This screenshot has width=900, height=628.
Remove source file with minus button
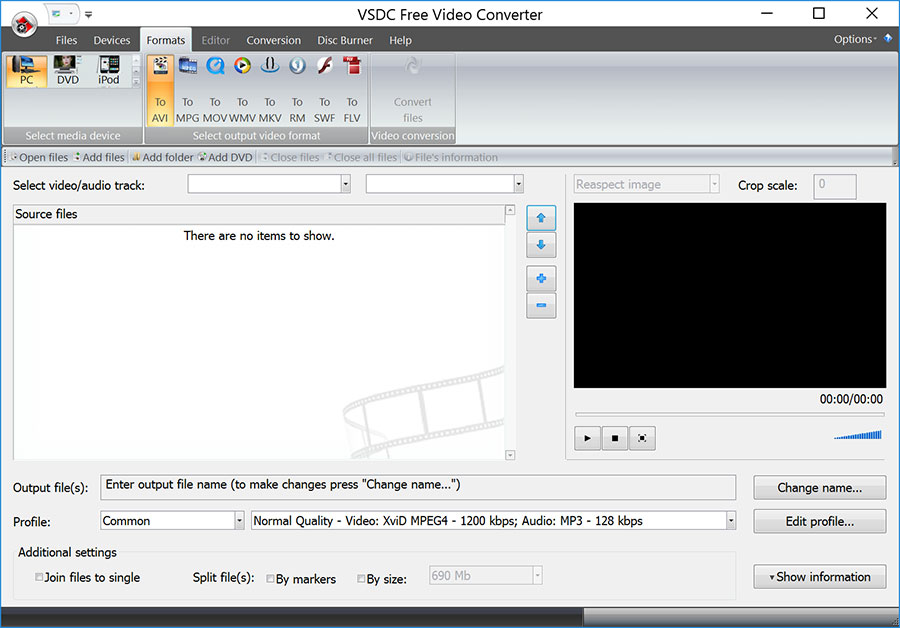(541, 305)
